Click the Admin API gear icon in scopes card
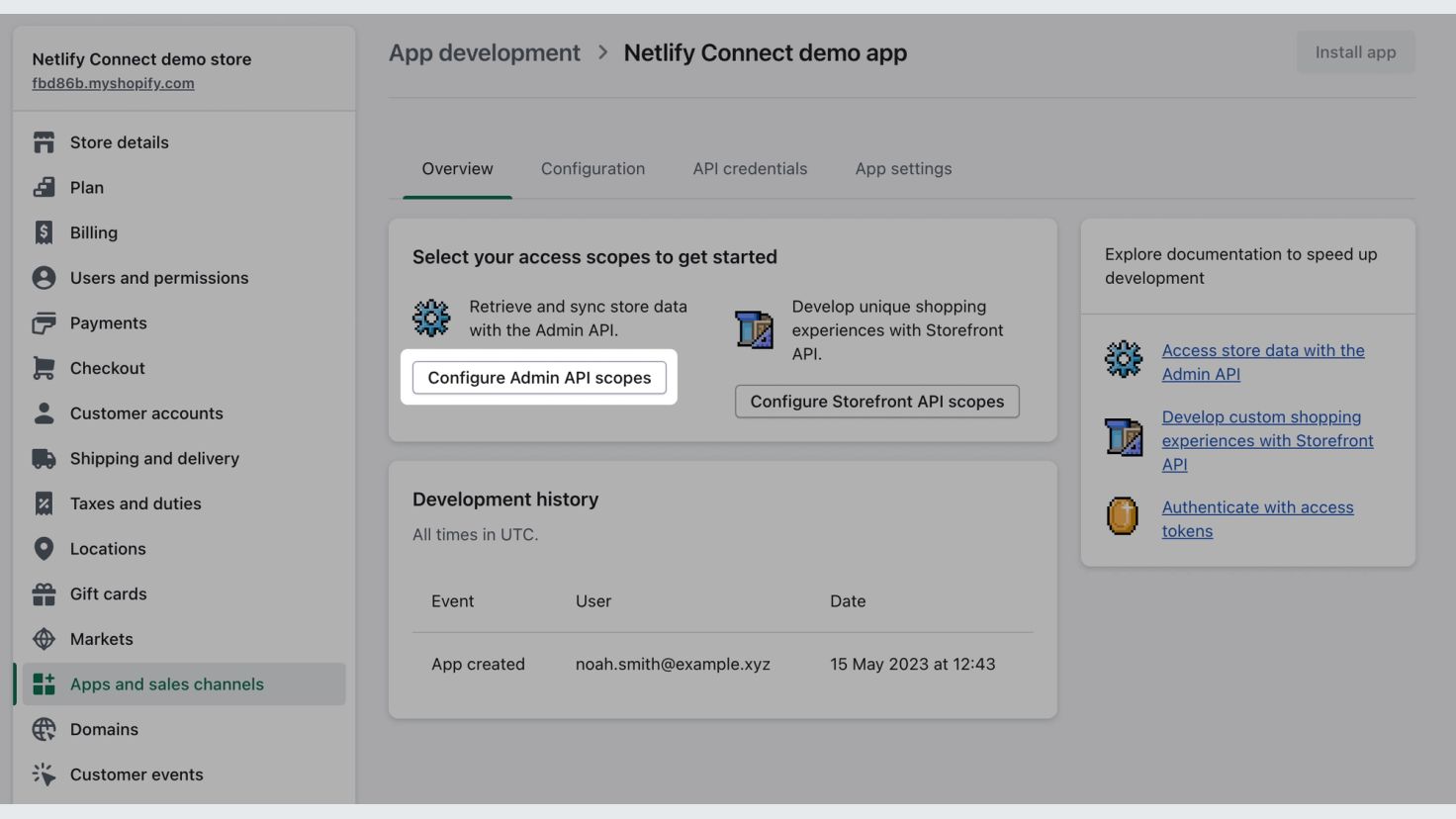The height and width of the screenshot is (819, 1456). point(431,318)
